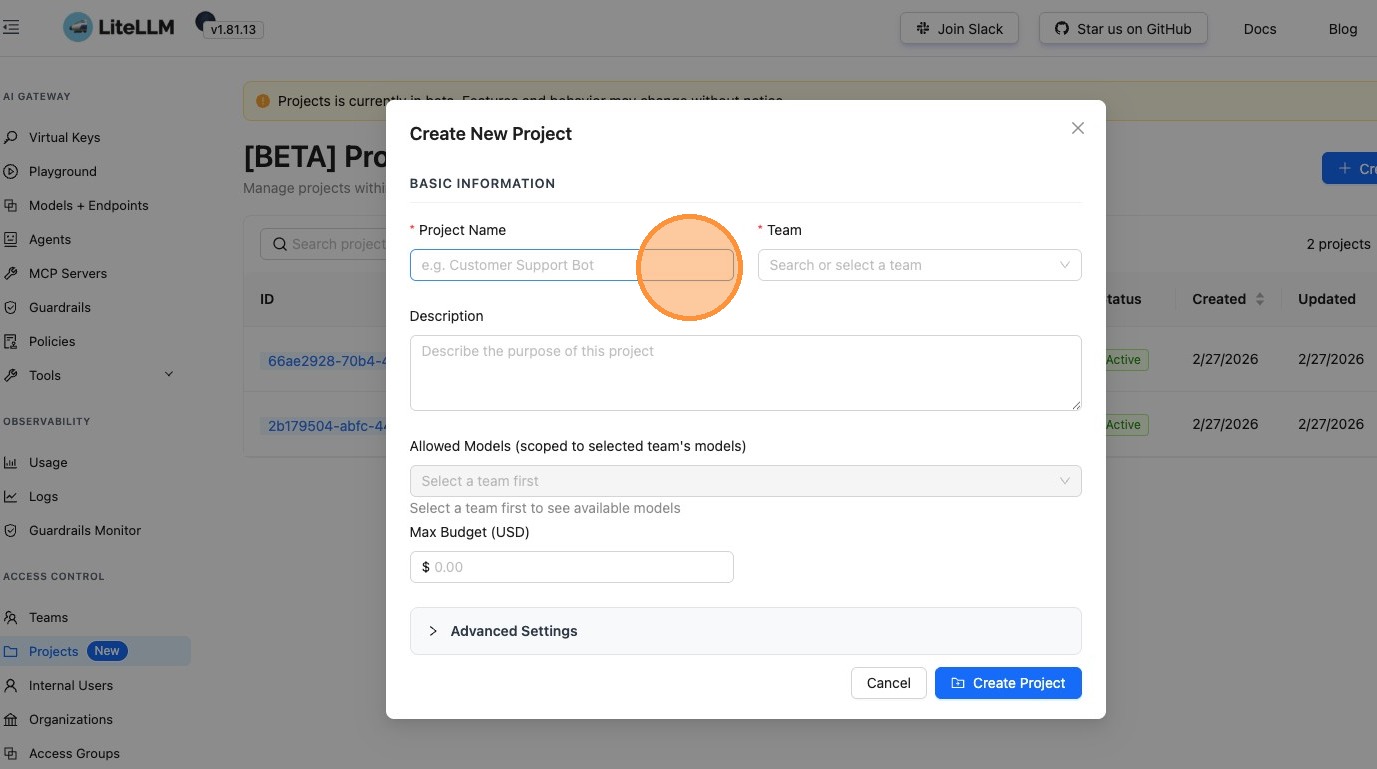Click the Organizations building icon

click(x=11, y=719)
